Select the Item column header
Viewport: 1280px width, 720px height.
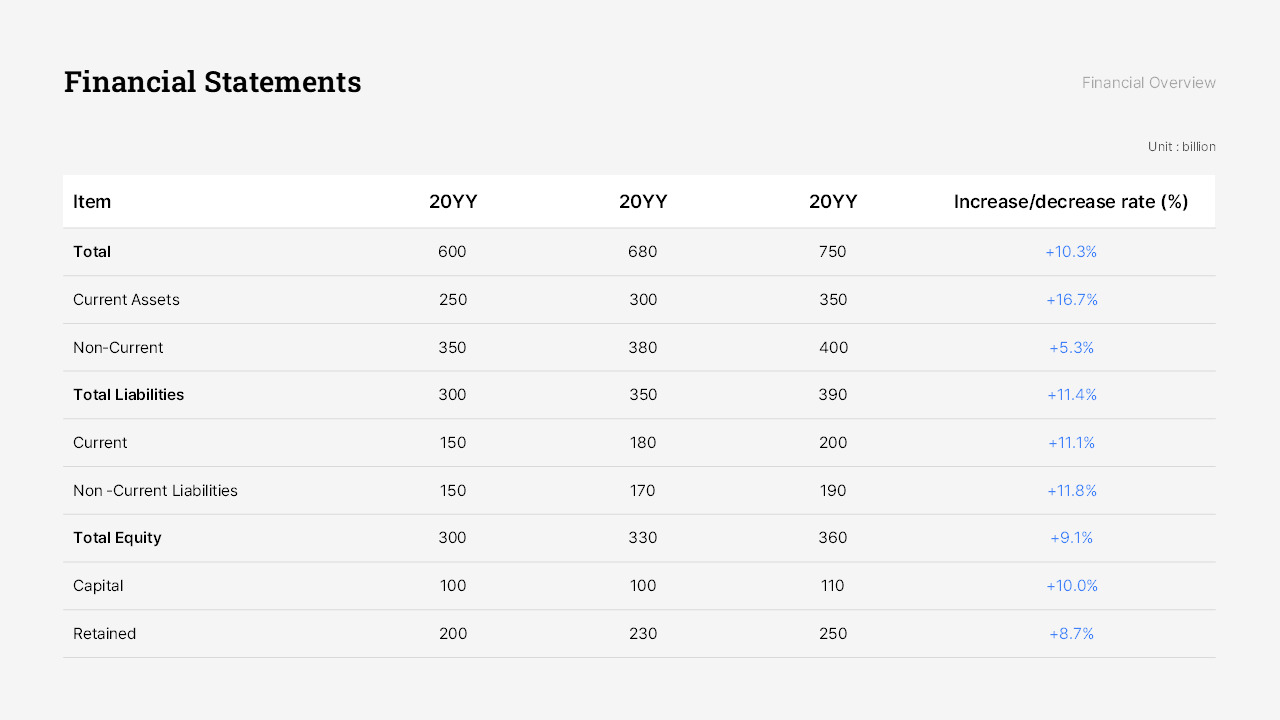(x=92, y=202)
